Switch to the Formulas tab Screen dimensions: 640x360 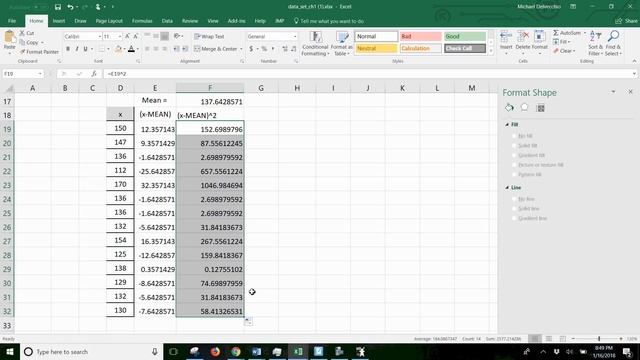(x=142, y=21)
